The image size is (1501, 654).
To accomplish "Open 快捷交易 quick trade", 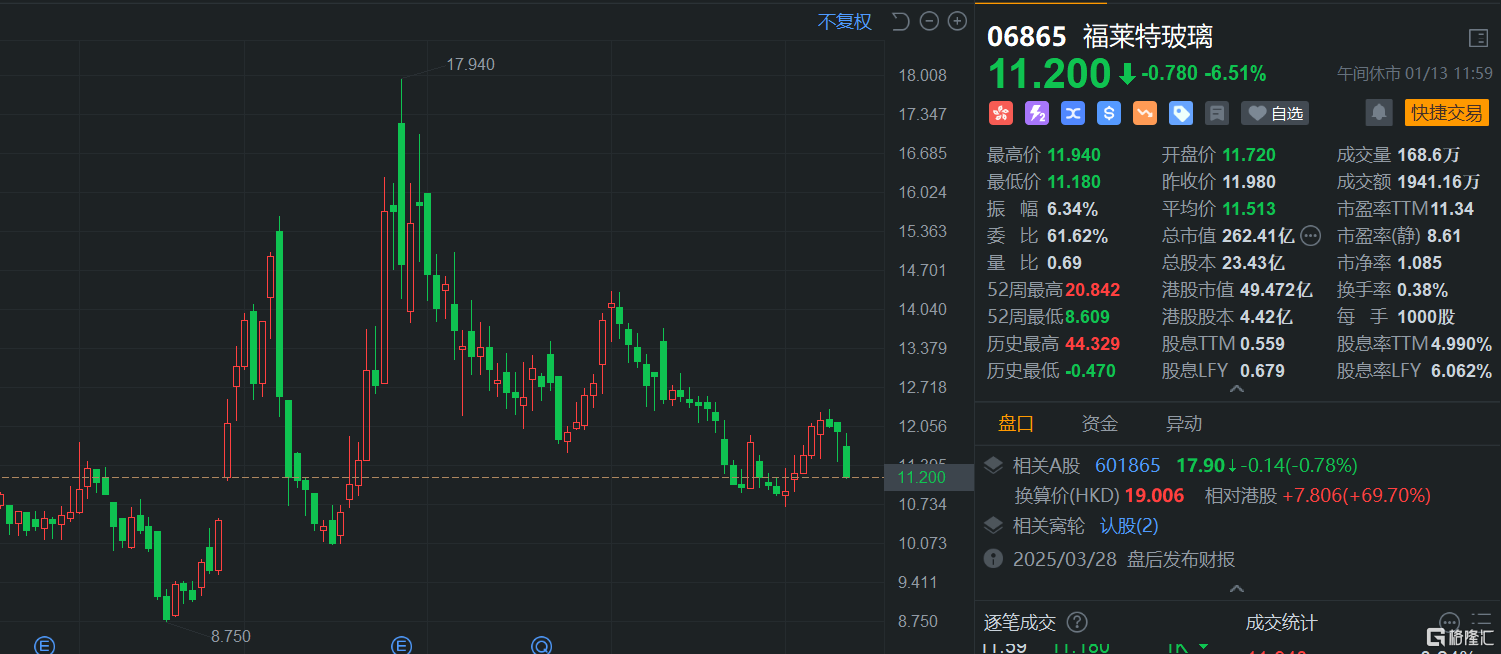I will (1446, 113).
